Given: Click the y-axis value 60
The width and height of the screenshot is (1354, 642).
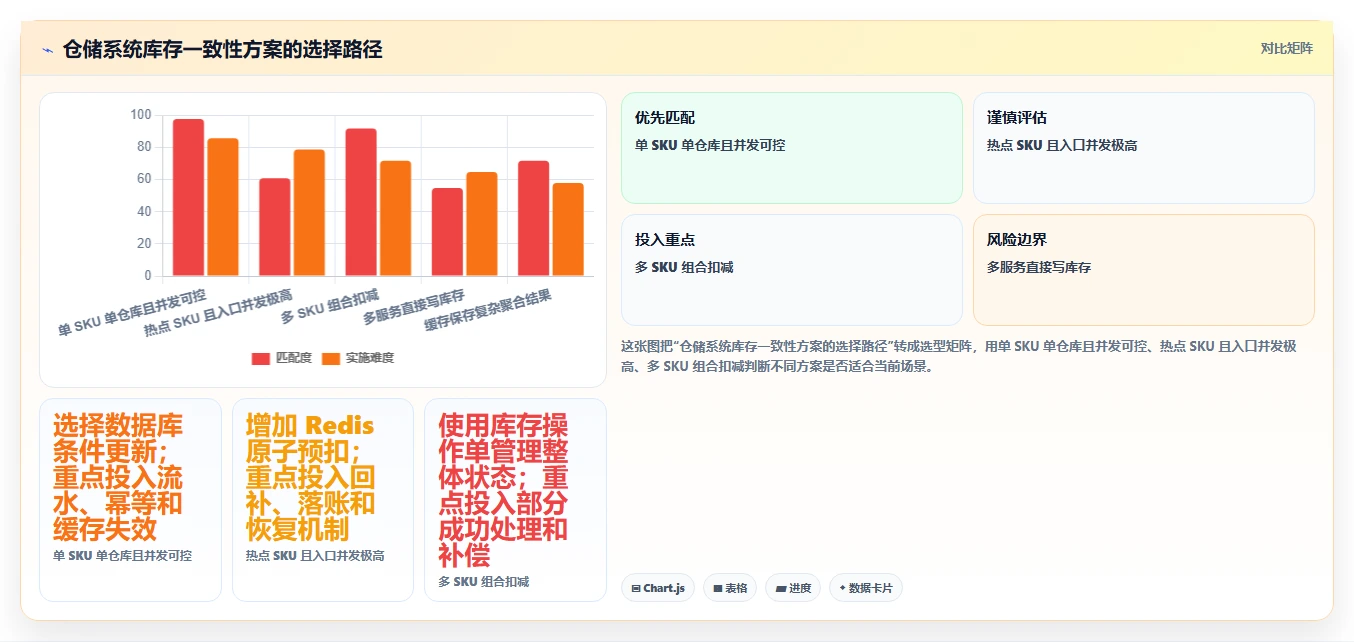Looking at the screenshot, I should coord(144,179).
